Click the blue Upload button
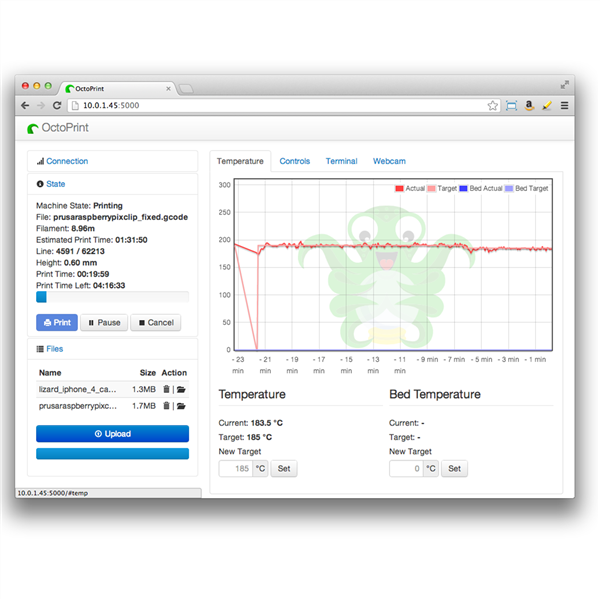Viewport: 600px width, 600px height. [x=112, y=434]
